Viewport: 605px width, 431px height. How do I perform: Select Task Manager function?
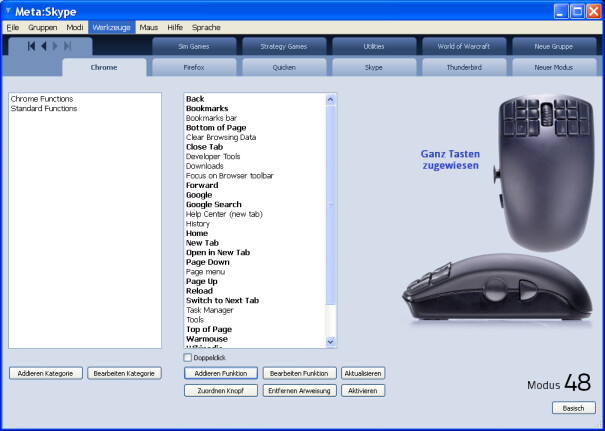pos(210,310)
